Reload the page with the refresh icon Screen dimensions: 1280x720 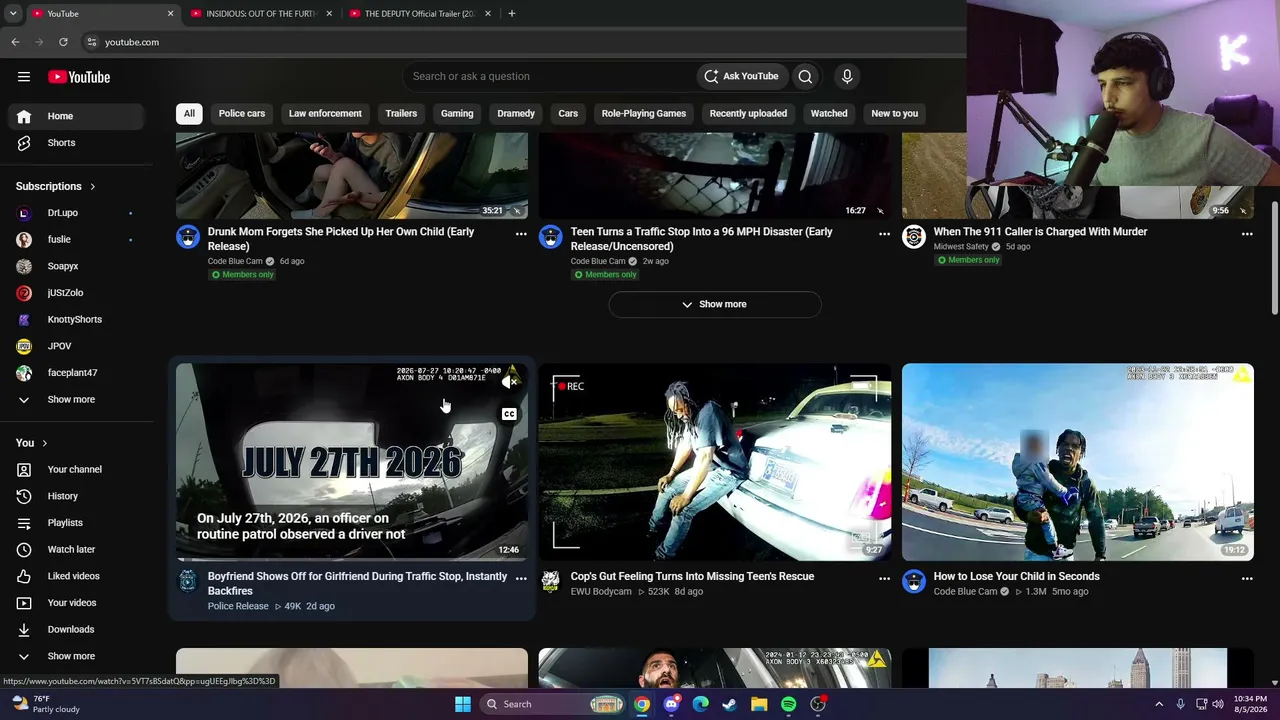63,42
